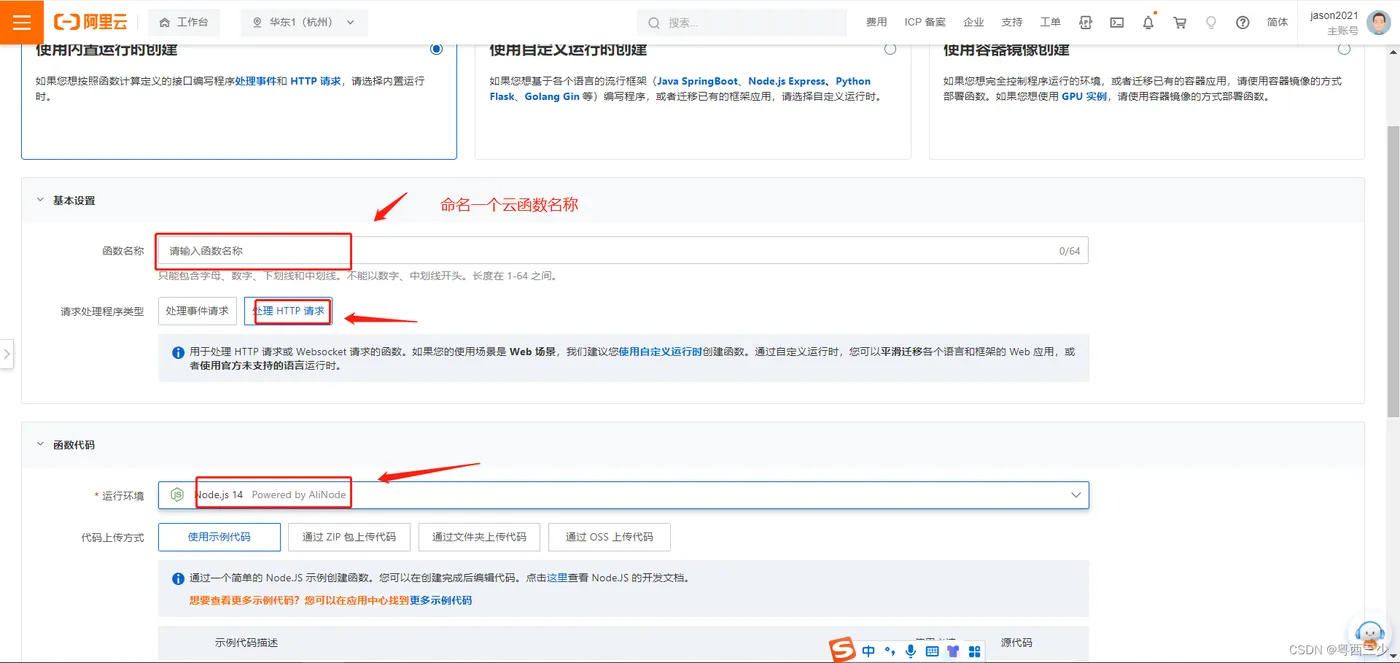Viewport: 1400px width, 663px height.
Task: Click the Node.js hexagon runtime icon
Action: pos(177,495)
